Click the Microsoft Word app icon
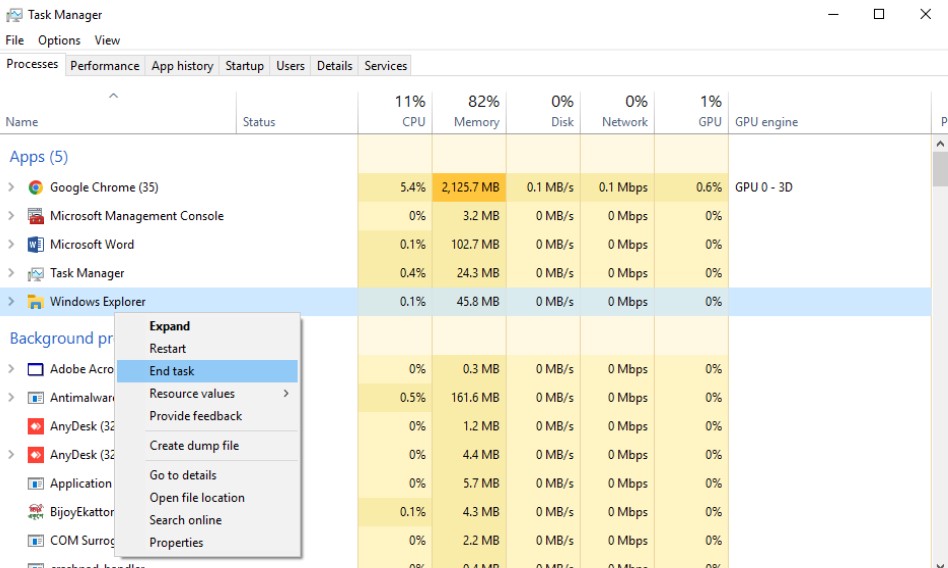Image resolution: width=948 pixels, height=568 pixels. coord(36,244)
